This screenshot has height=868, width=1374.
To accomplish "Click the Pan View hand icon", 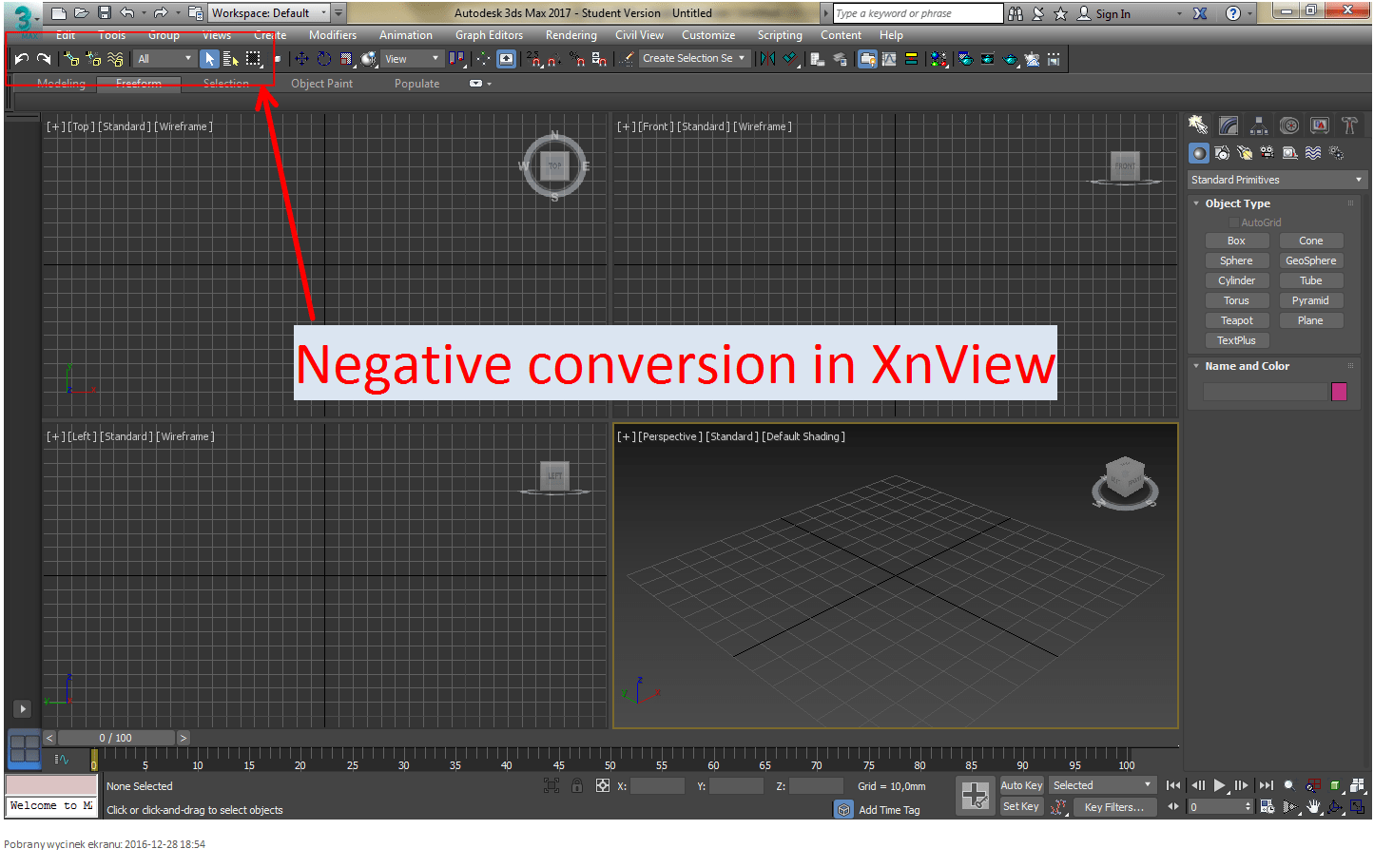I will tap(1313, 807).
